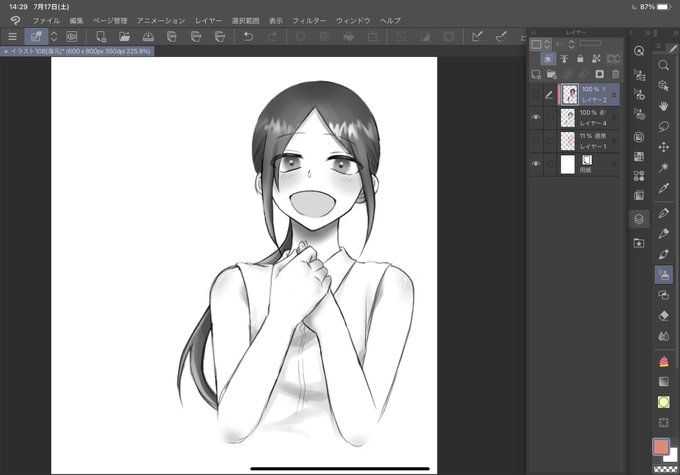Select the Eraser tool

664,316
